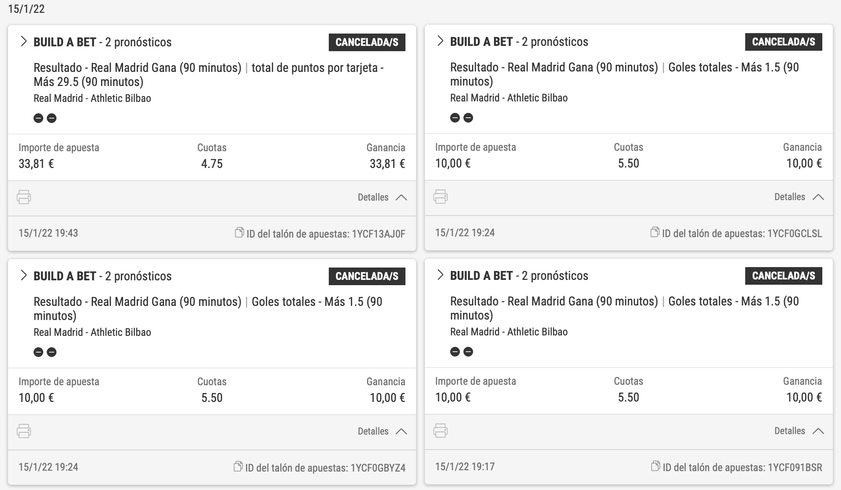Copy bet slip ID 1YCF091BSR icon

[655, 466]
